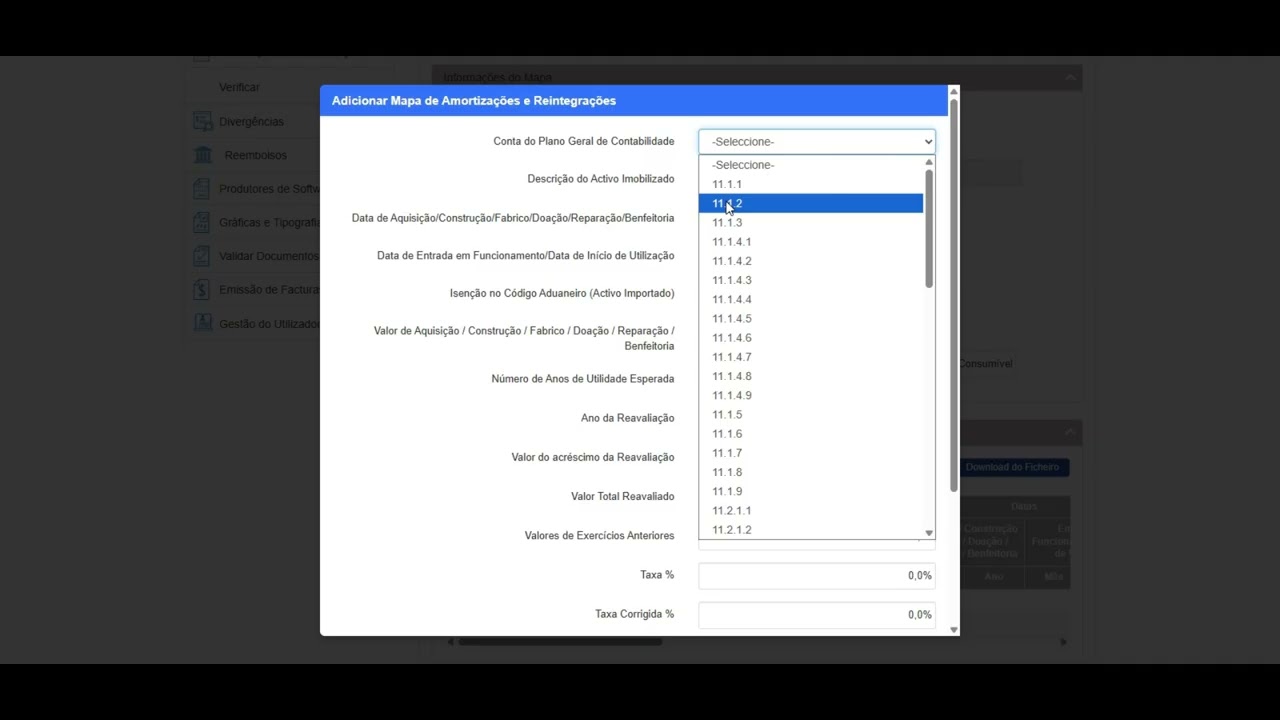This screenshot has width=1280, height=720.
Task: Click the dialog scrollbar up arrow
Action: click(x=953, y=92)
